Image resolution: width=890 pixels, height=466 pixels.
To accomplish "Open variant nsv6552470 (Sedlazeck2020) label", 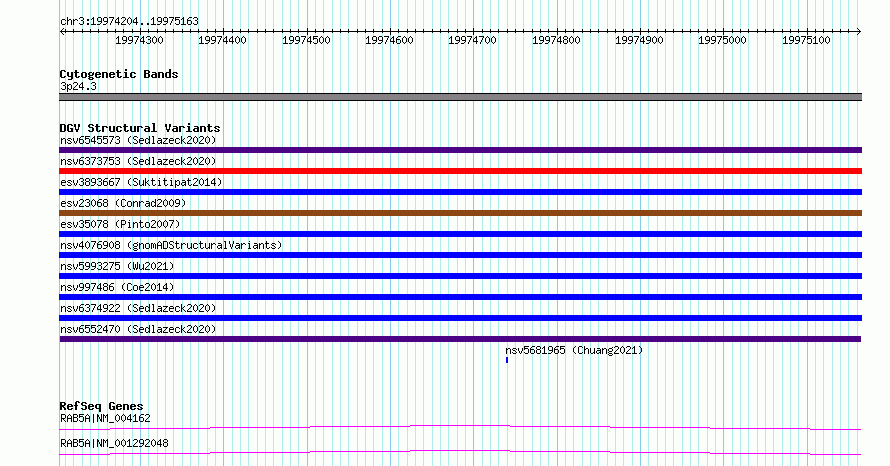I will (138, 329).
